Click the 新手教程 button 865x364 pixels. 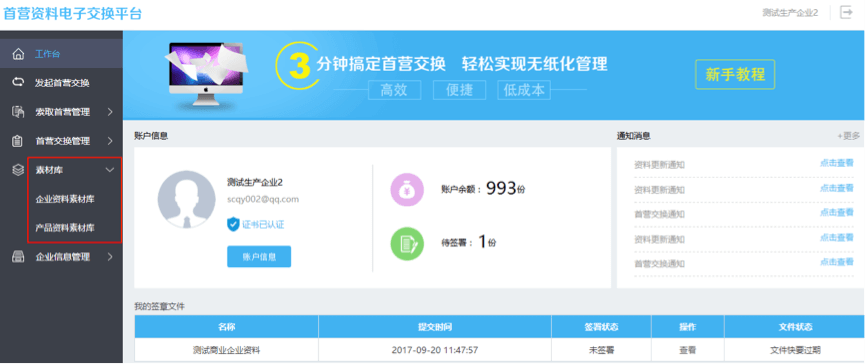735,74
